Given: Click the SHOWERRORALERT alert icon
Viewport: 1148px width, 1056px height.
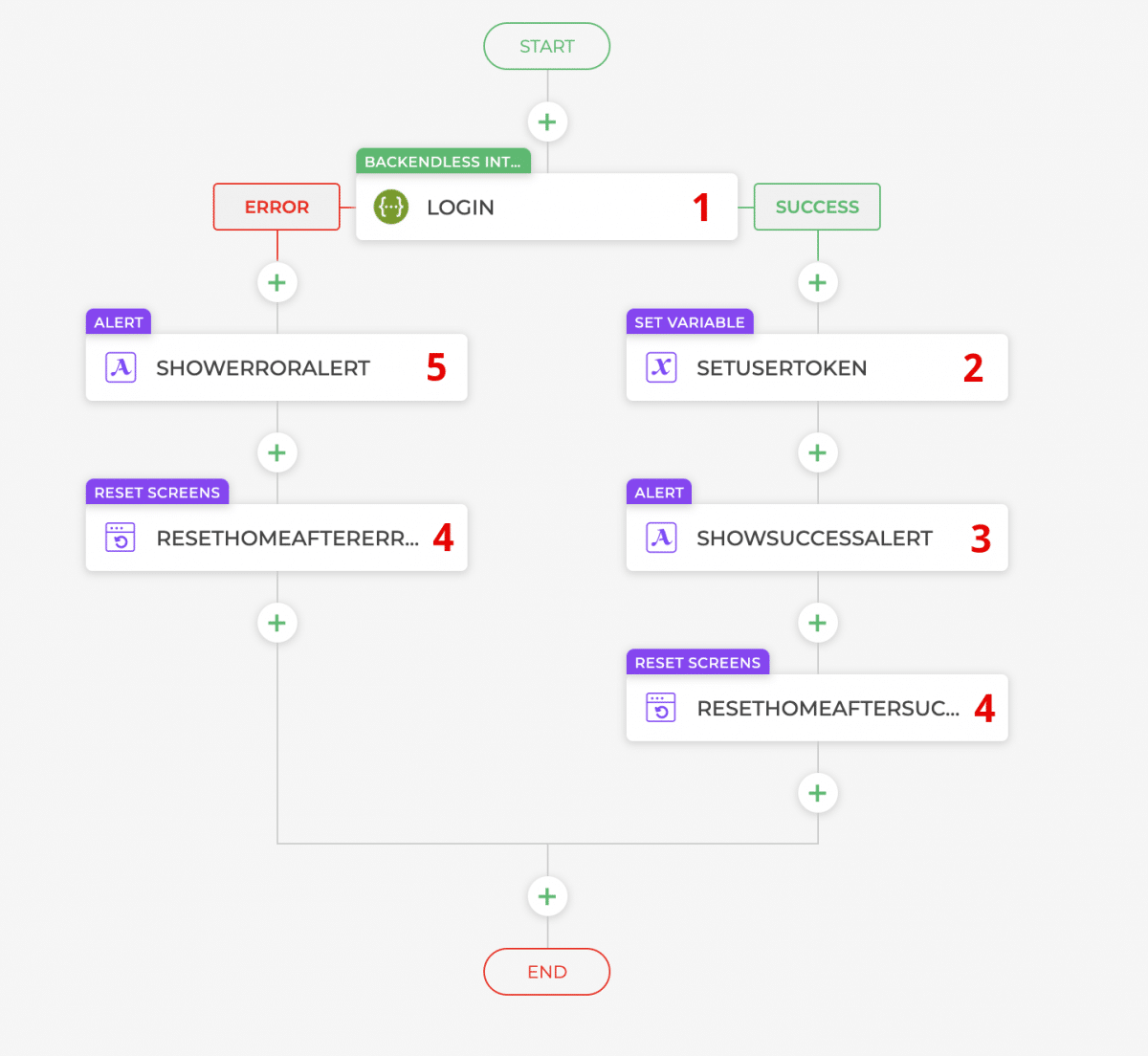Looking at the screenshot, I should pos(121,367).
